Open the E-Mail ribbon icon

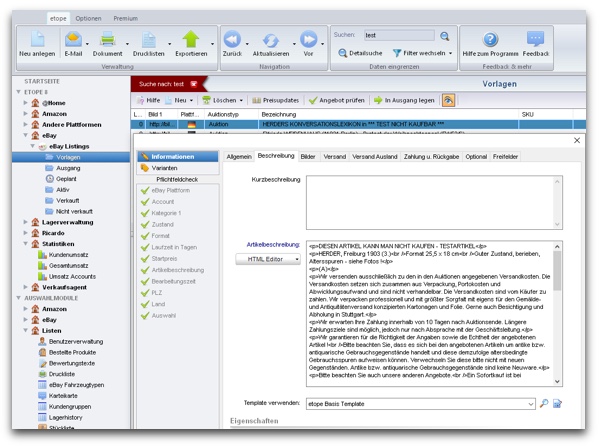73,39
